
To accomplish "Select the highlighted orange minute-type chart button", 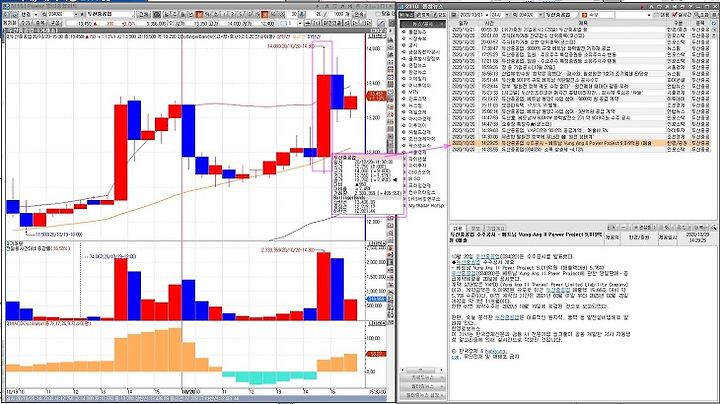I will click(199, 15).
